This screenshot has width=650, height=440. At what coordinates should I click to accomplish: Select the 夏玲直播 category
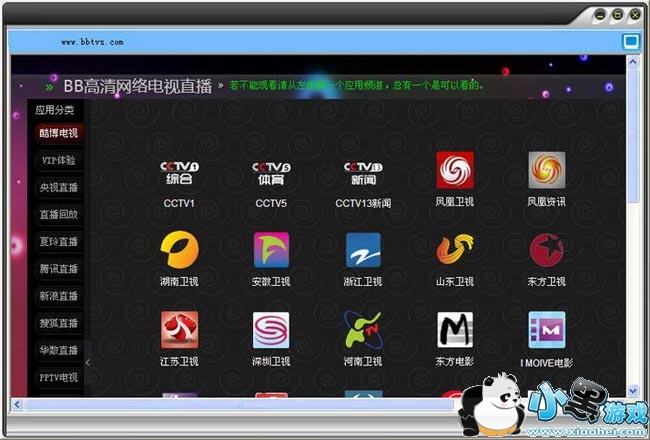point(59,242)
